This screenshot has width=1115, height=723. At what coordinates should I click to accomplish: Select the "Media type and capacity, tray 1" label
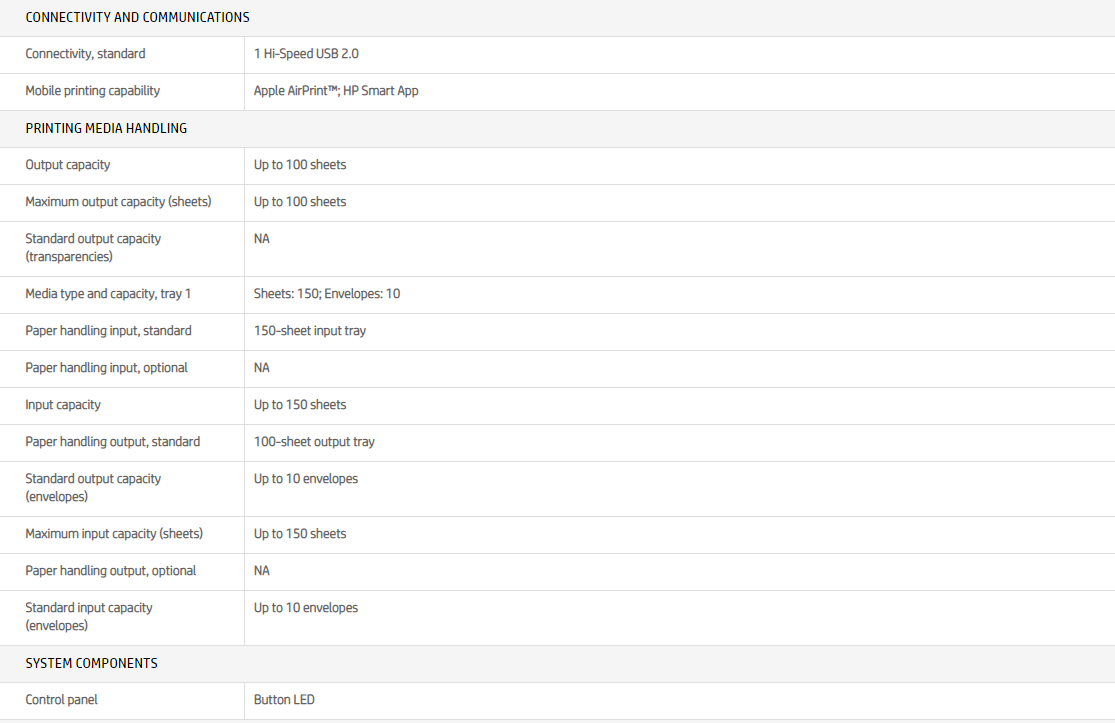click(108, 294)
